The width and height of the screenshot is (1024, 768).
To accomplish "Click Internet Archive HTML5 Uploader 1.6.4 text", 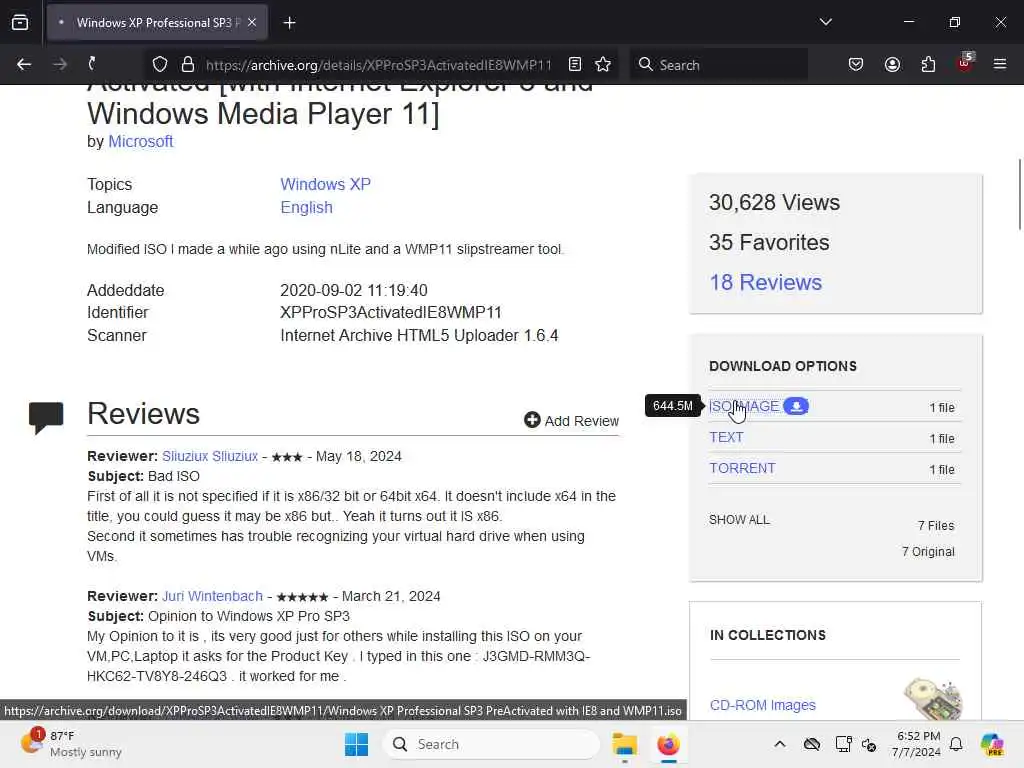I will point(419,336).
